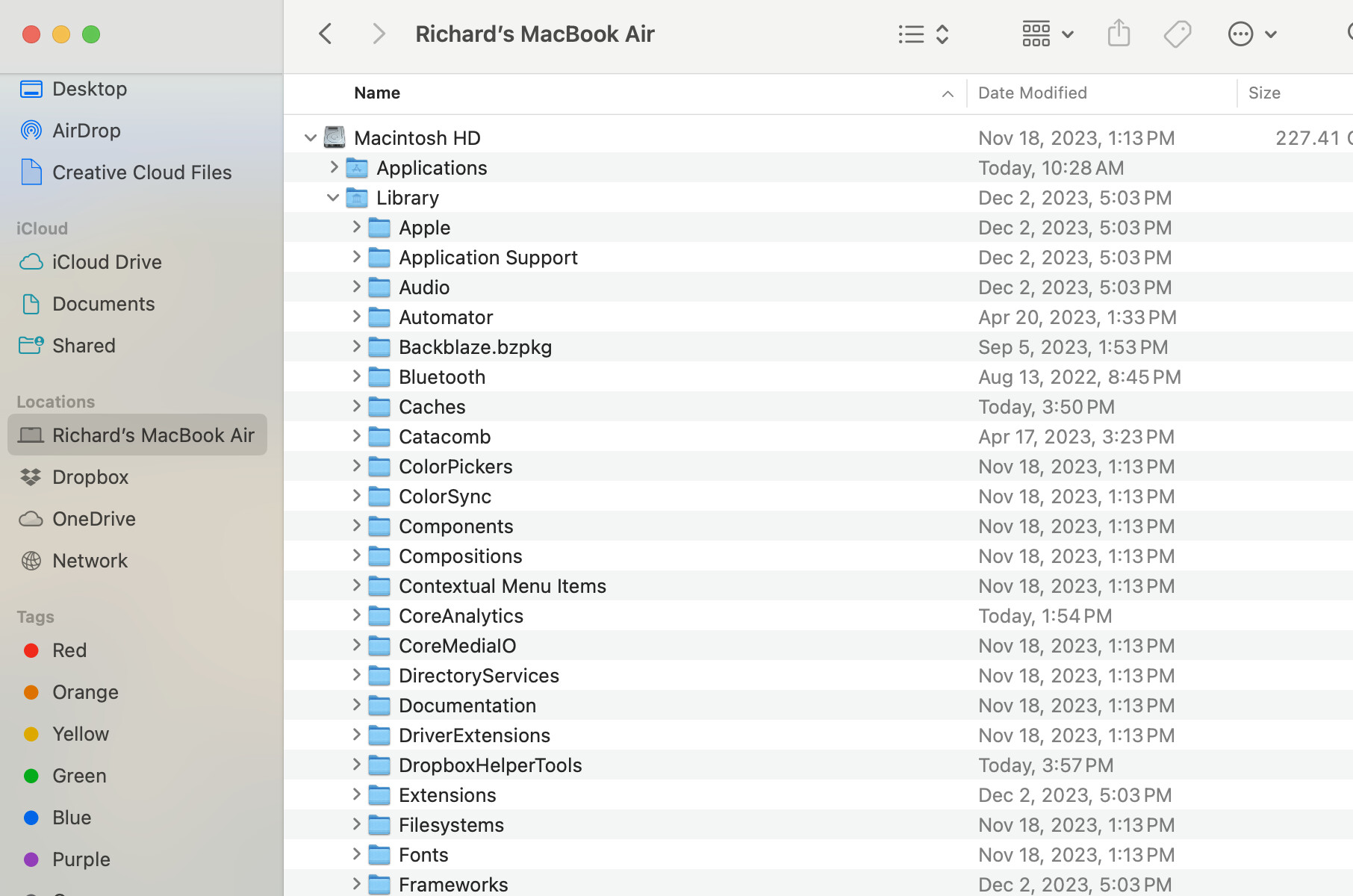Click the forward navigation arrow
Viewport: 1353px width, 896px height.
tap(379, 34)
